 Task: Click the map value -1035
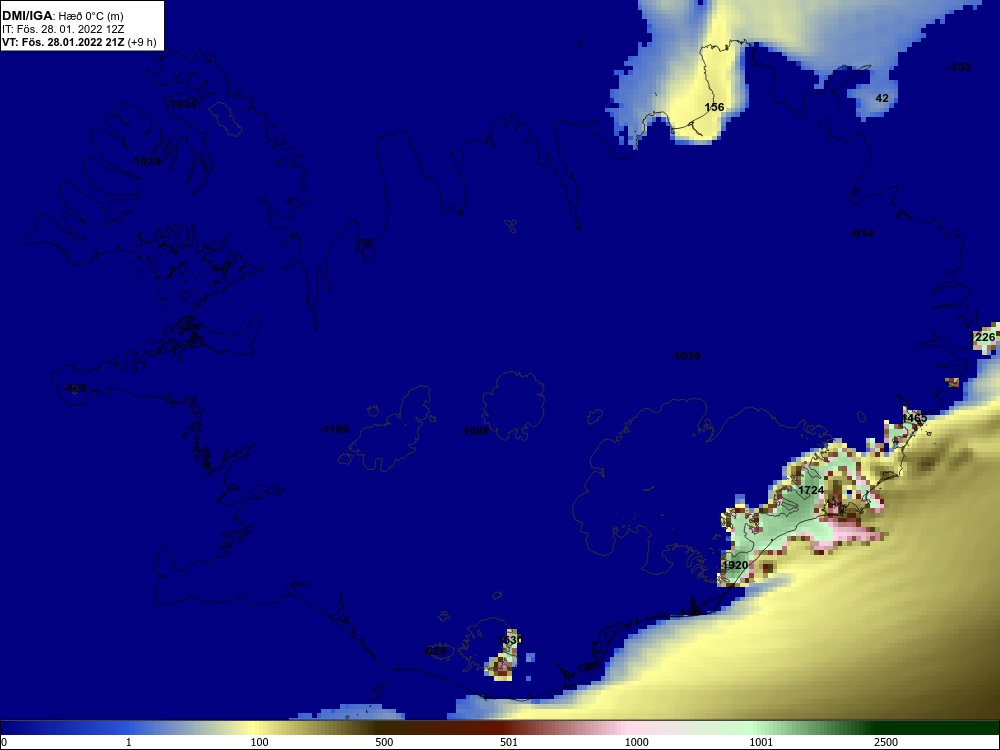[x=686, y=357]
